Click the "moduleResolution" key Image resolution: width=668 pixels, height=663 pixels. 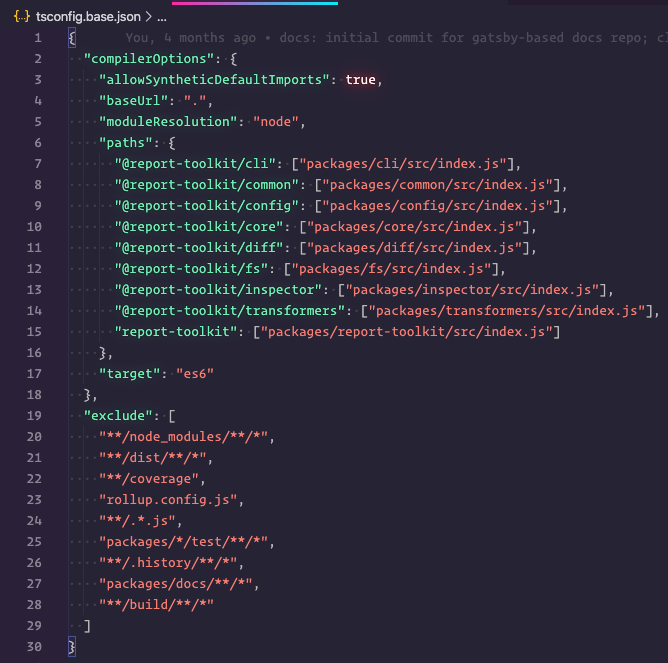[x=168, y=121]
